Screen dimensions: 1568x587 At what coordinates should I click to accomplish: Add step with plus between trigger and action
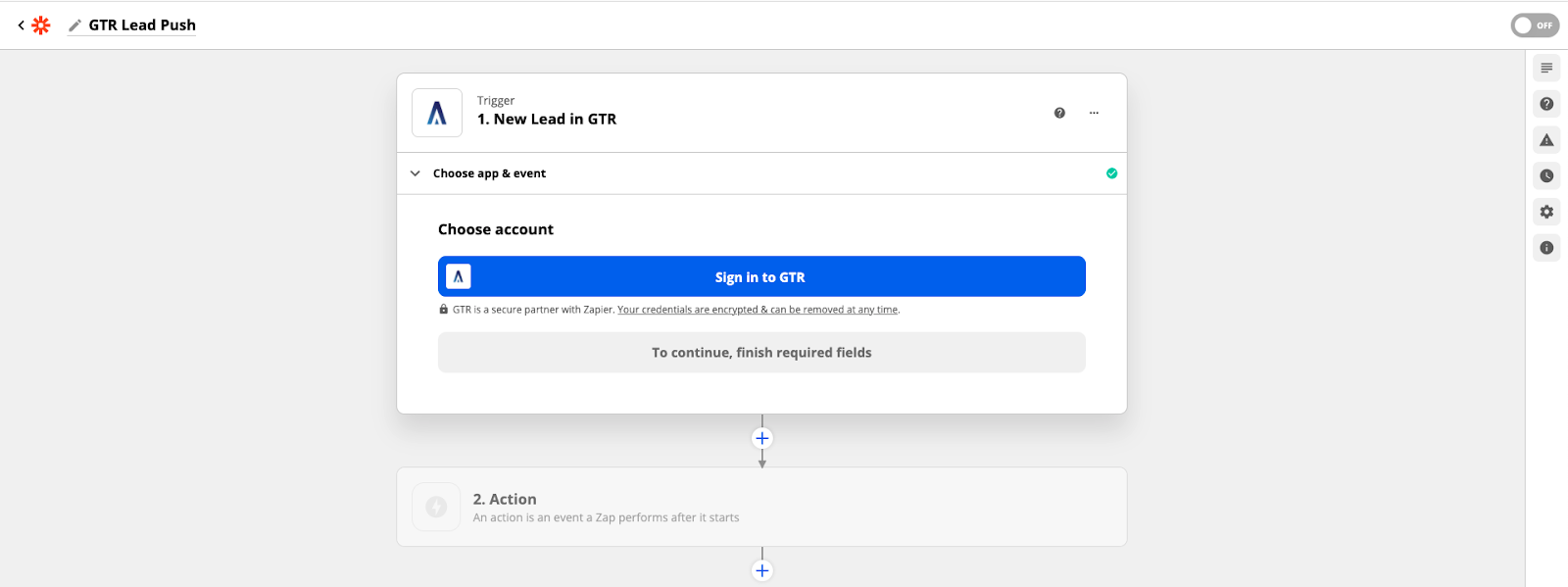click(x=762, y=438)
